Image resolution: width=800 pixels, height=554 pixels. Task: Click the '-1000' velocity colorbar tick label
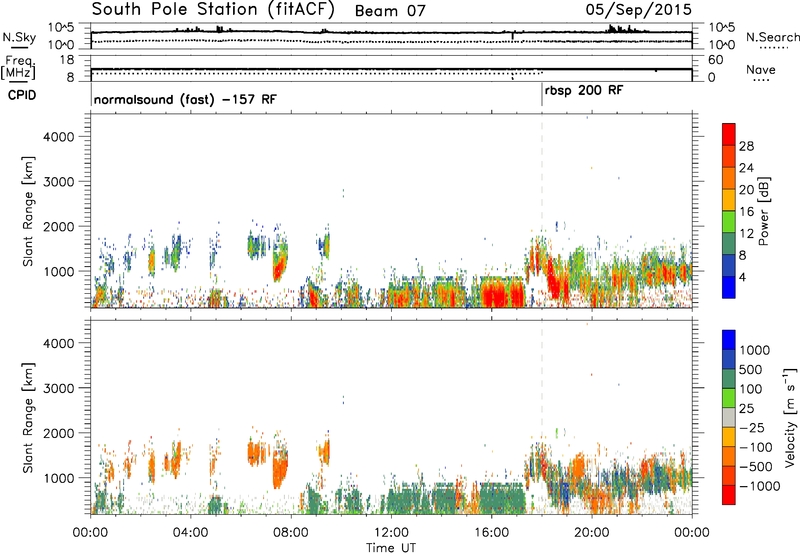point(759,486)
